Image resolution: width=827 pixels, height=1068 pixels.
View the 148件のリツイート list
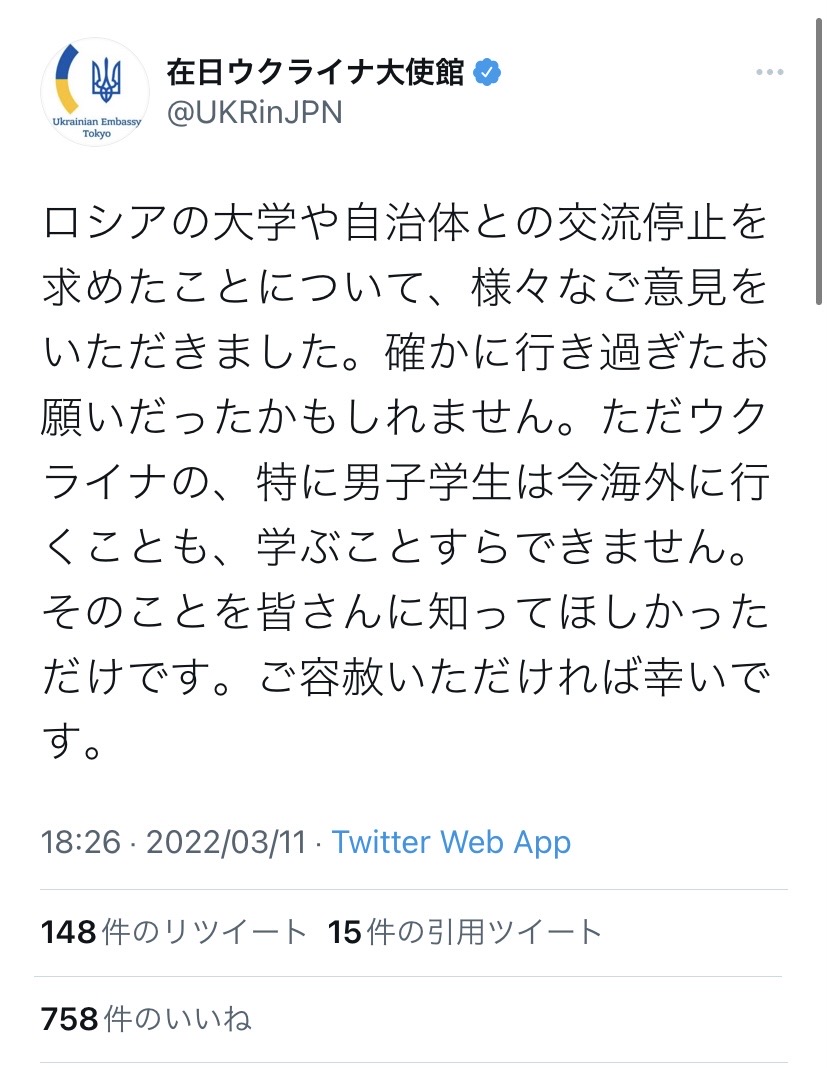[174, 932]
